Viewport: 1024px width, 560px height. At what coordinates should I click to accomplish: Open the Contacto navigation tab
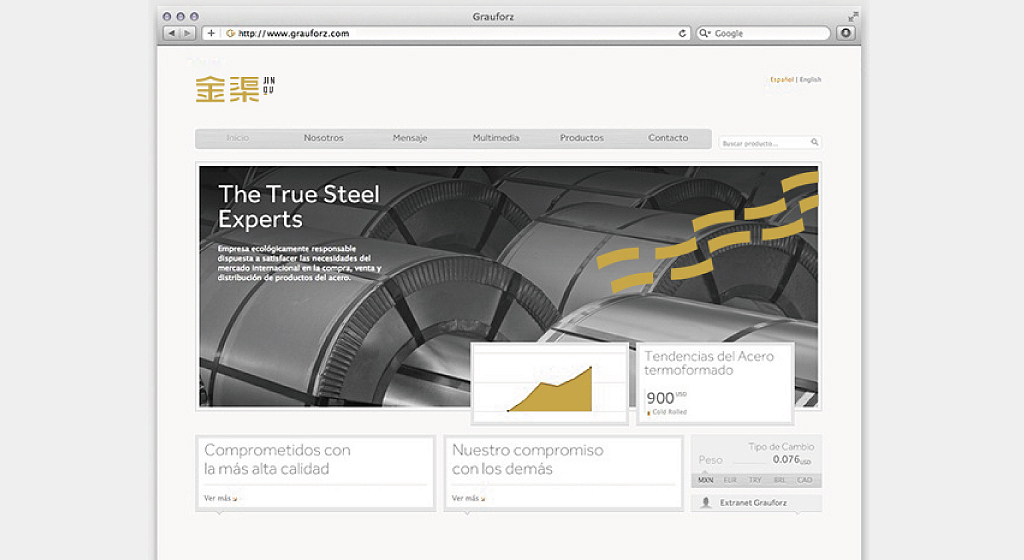[668, 138]
